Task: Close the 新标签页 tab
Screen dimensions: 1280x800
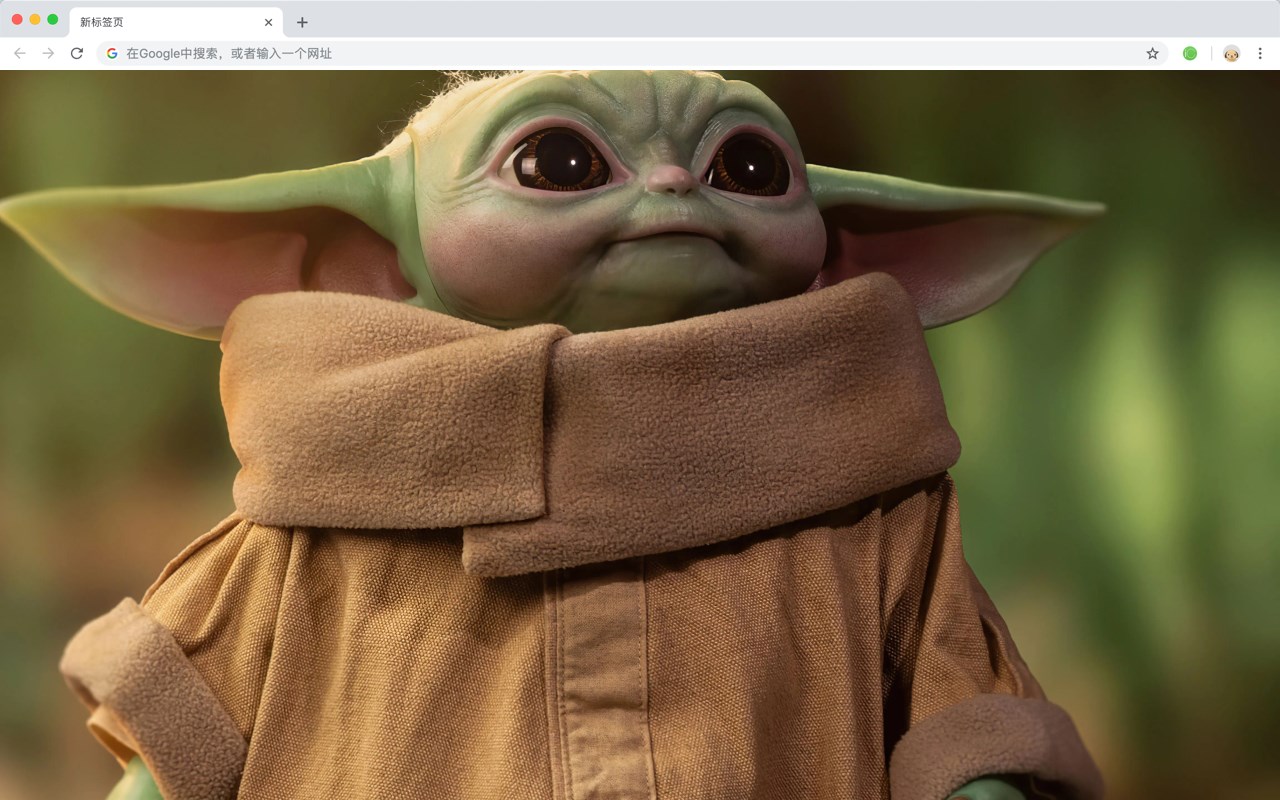Action: pos(268,22)
